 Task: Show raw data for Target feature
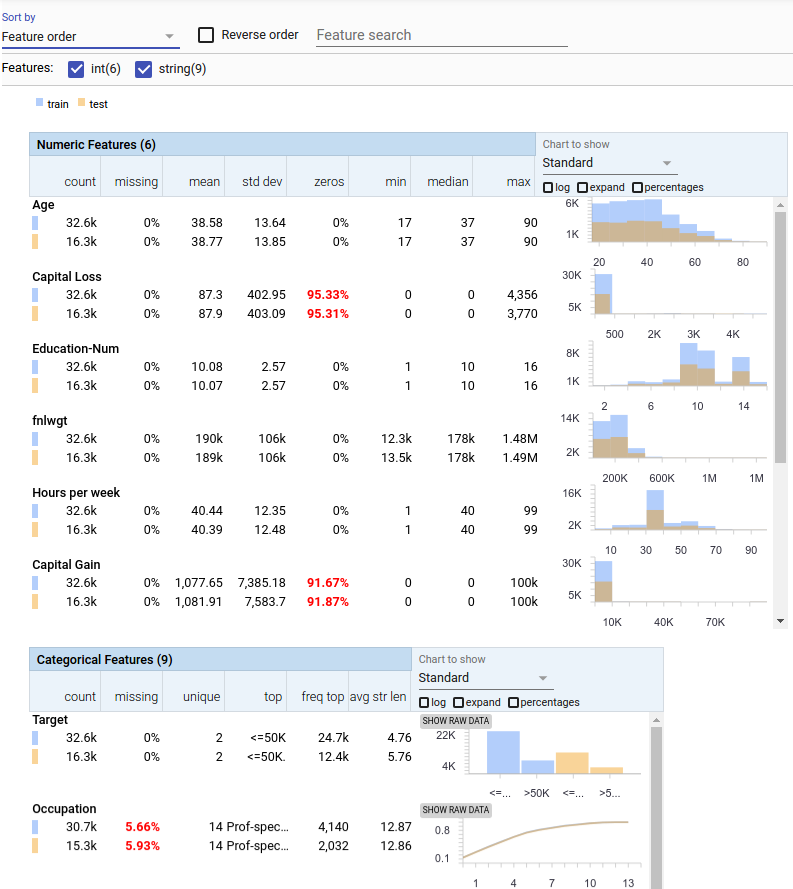(456, 721)
